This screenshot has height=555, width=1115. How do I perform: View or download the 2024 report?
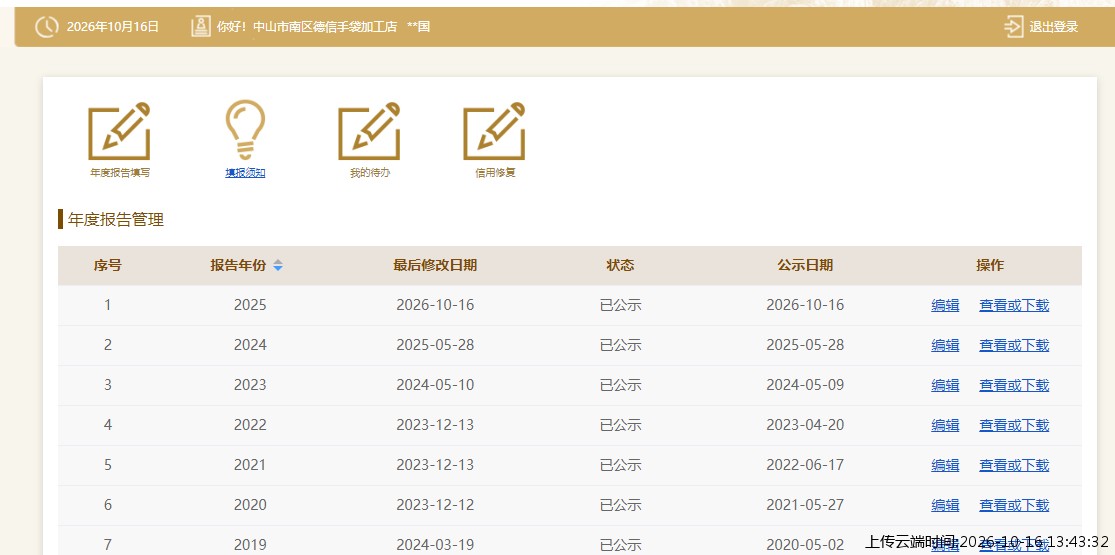(x=1014, y=345)
